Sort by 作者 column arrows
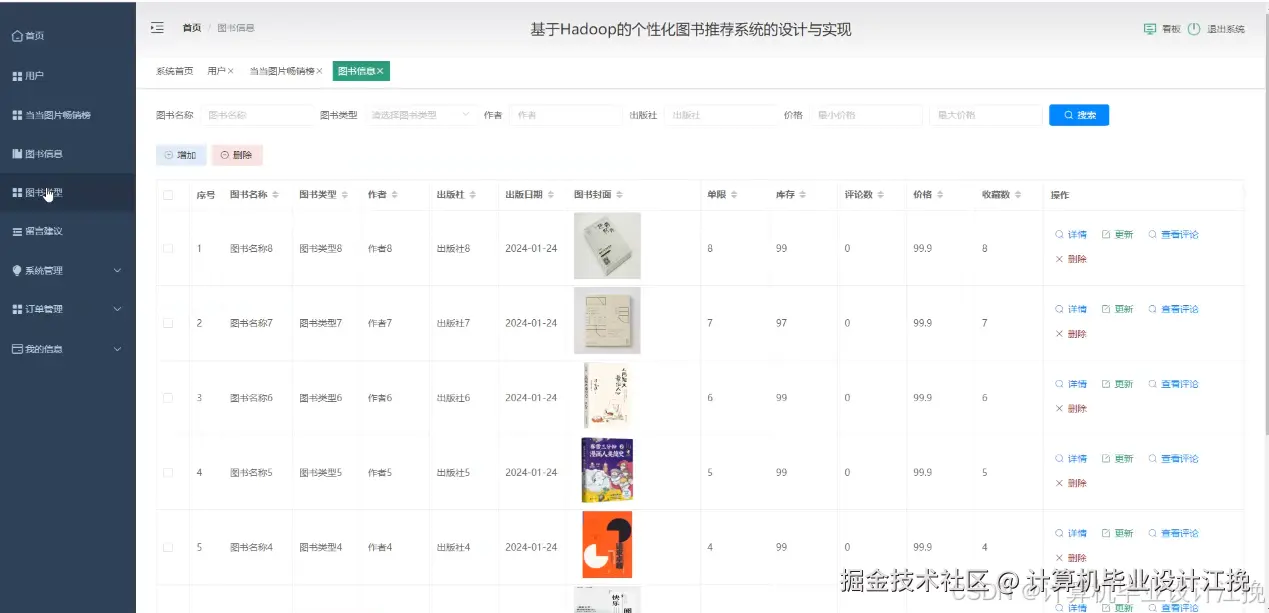 click(395, 195)
